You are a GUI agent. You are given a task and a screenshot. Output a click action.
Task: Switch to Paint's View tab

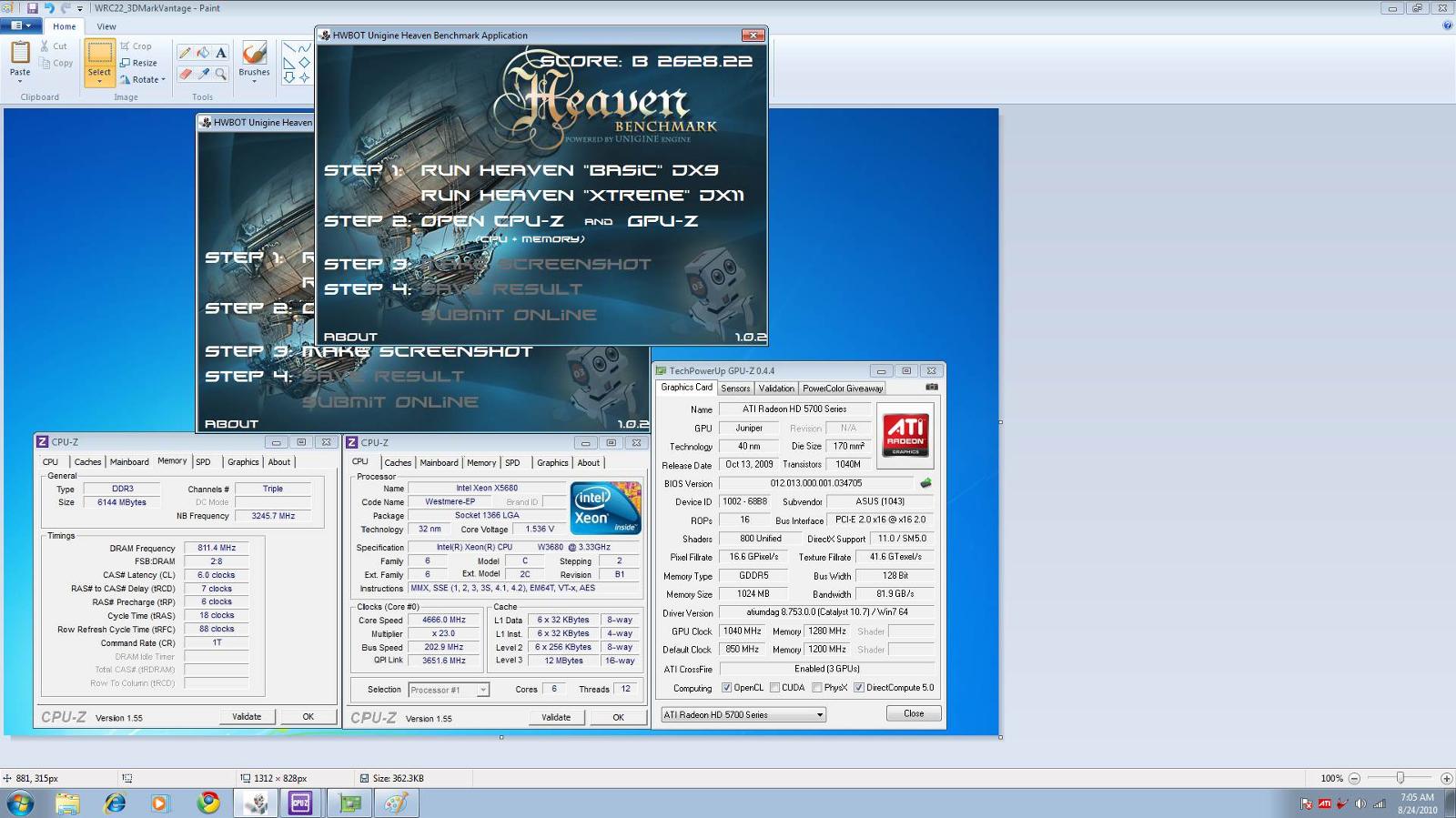coord(106,26)
